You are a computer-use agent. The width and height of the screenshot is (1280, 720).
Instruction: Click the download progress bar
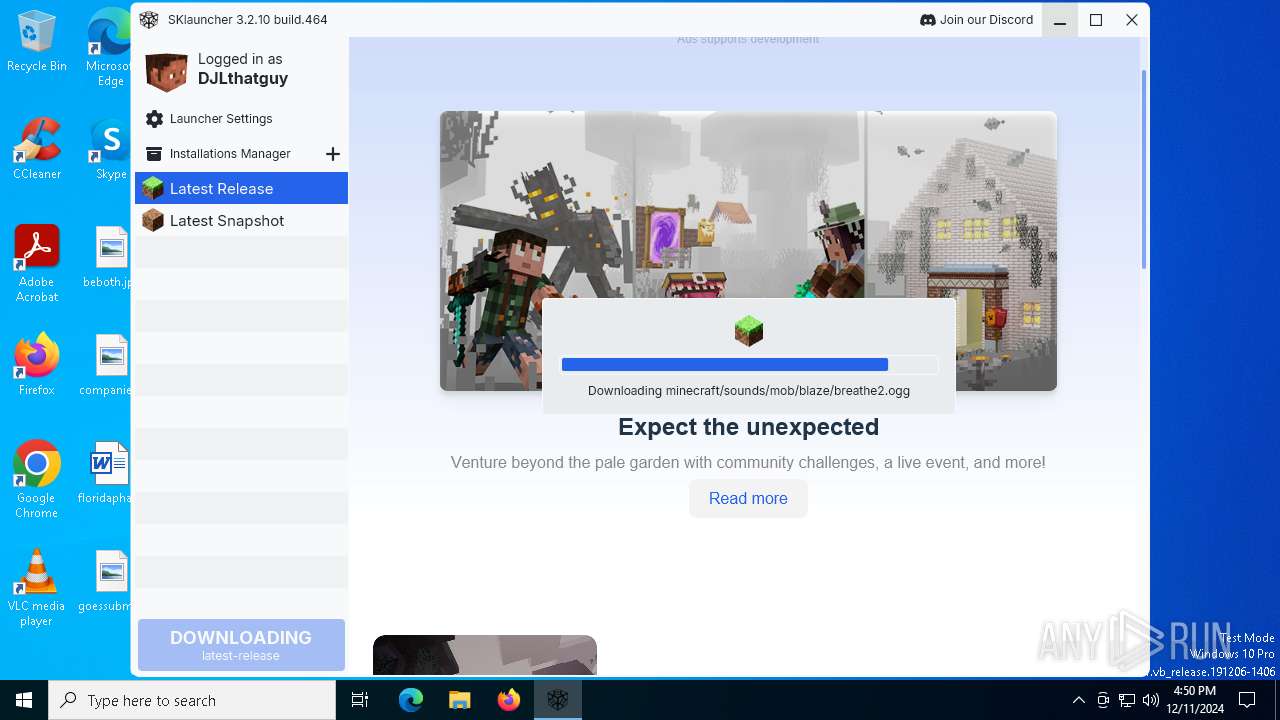[748, 365]
